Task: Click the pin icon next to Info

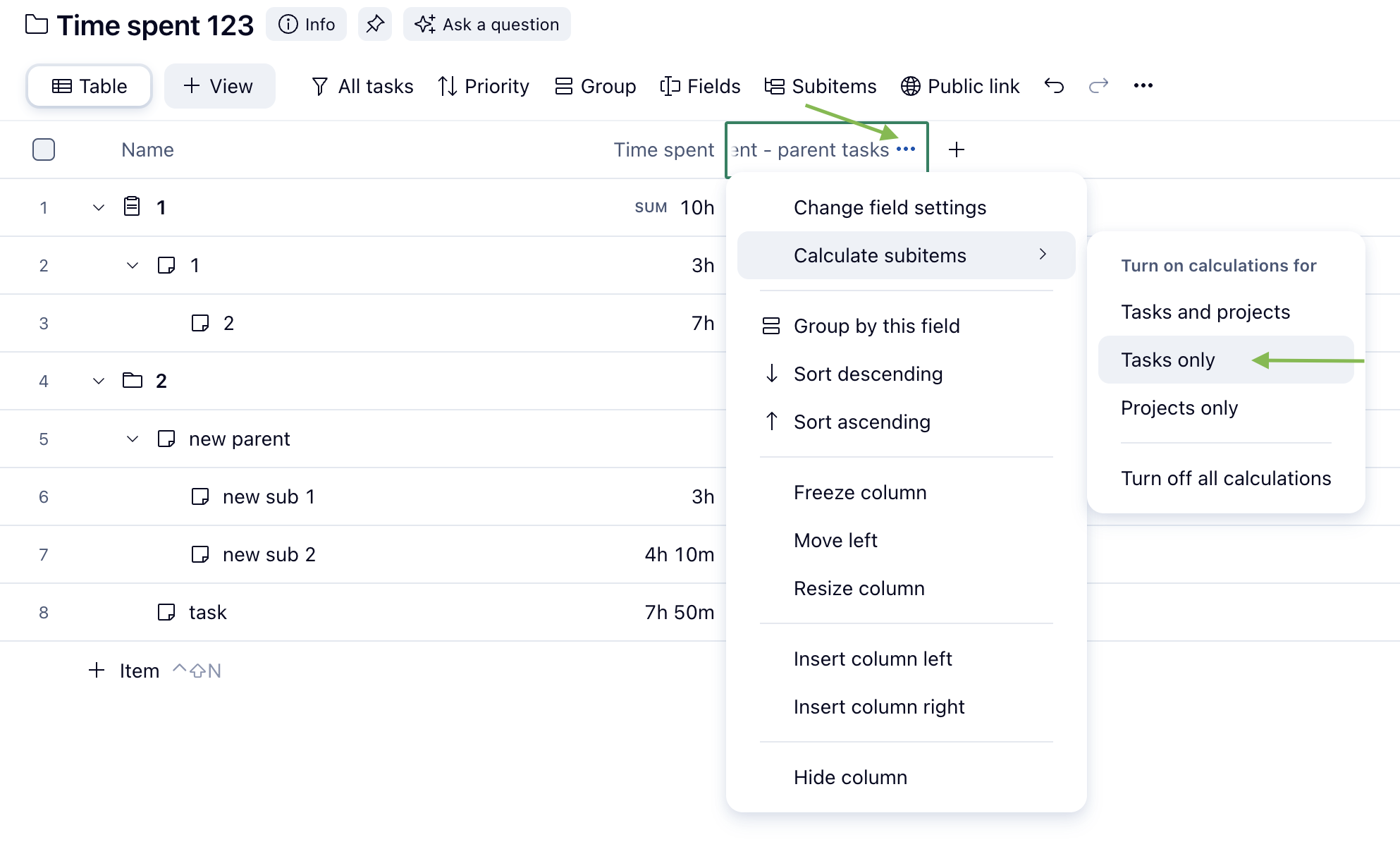Action: point(374,24)
